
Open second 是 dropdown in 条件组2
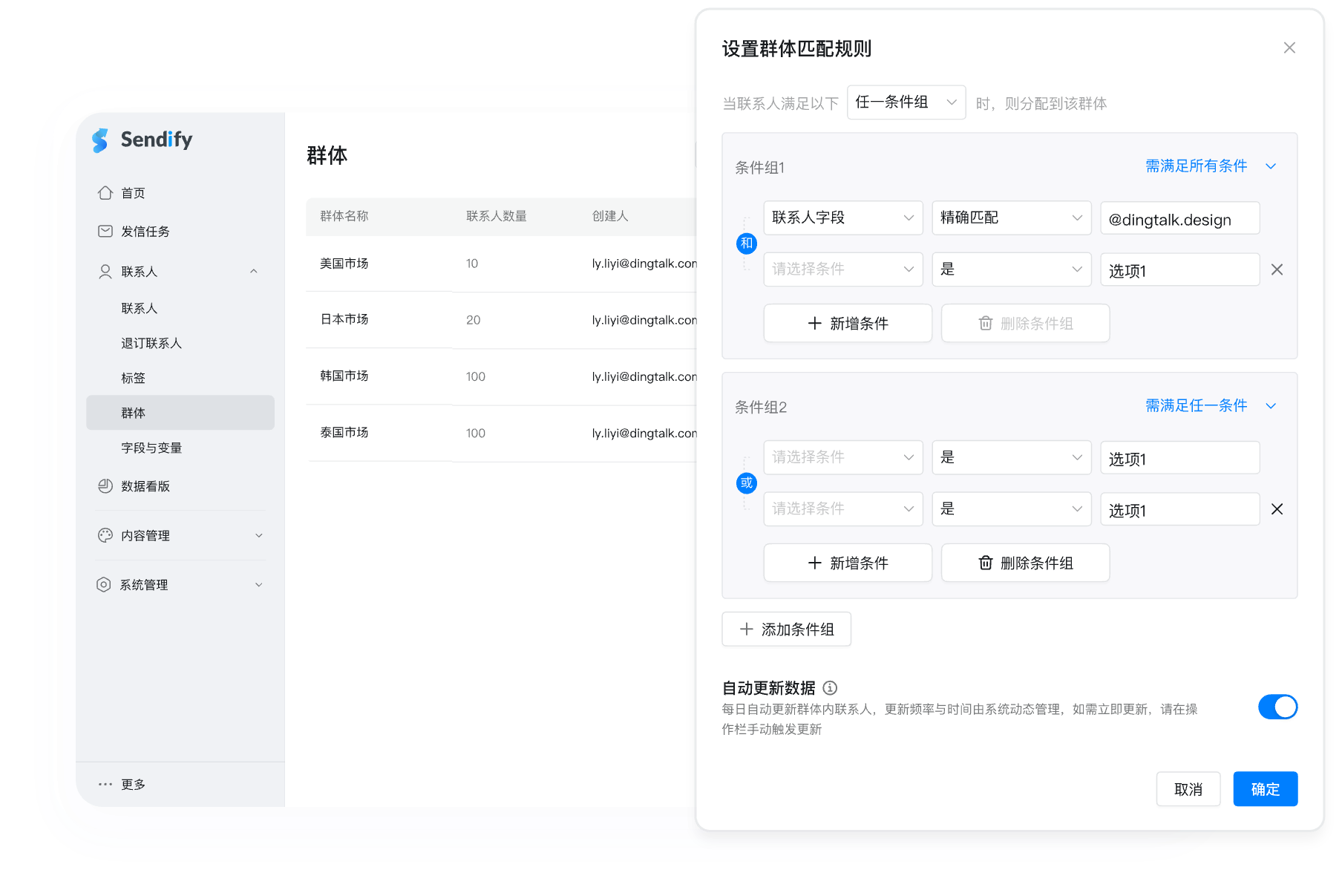(x=1012, y=509)
